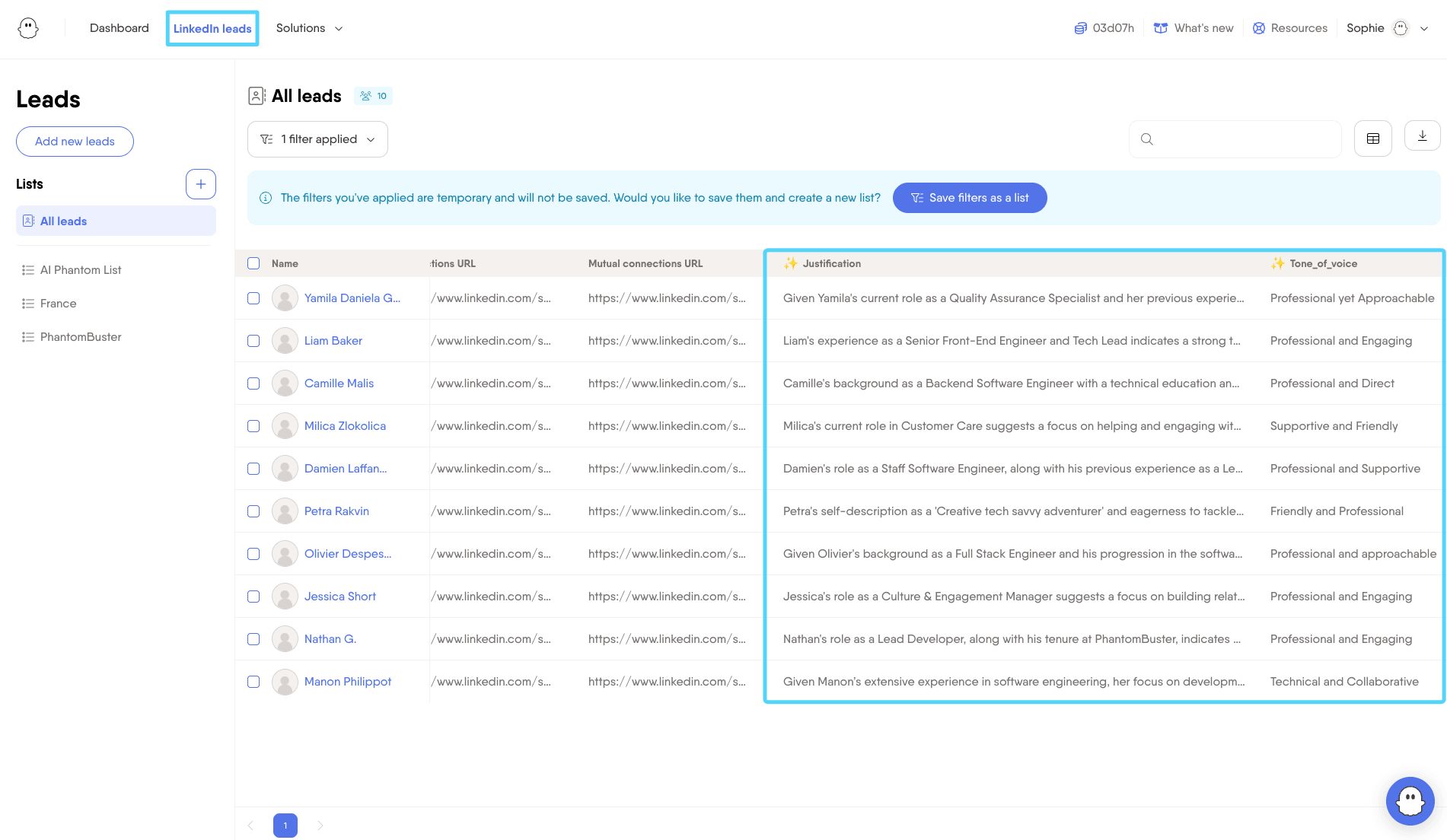Viewport: 1447px width, 840px height.
Task: Click the Add new leads button
Action: pyautogui.click(x=75, y=142)
